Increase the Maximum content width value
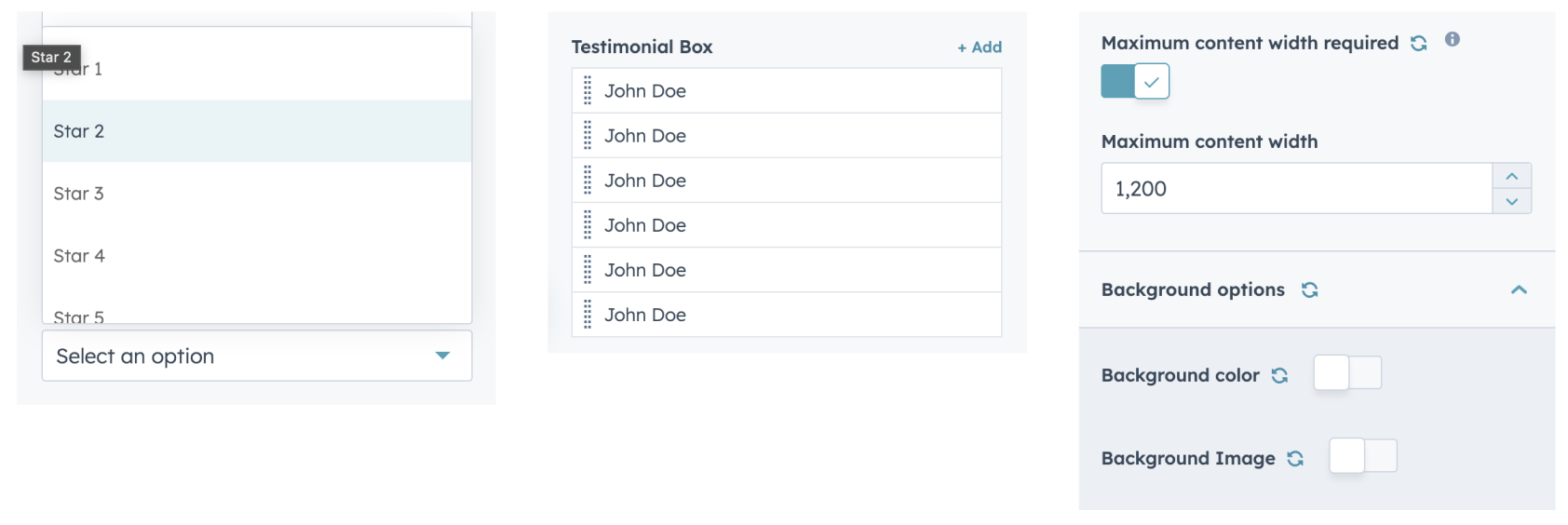 [x=1511, y=176]
